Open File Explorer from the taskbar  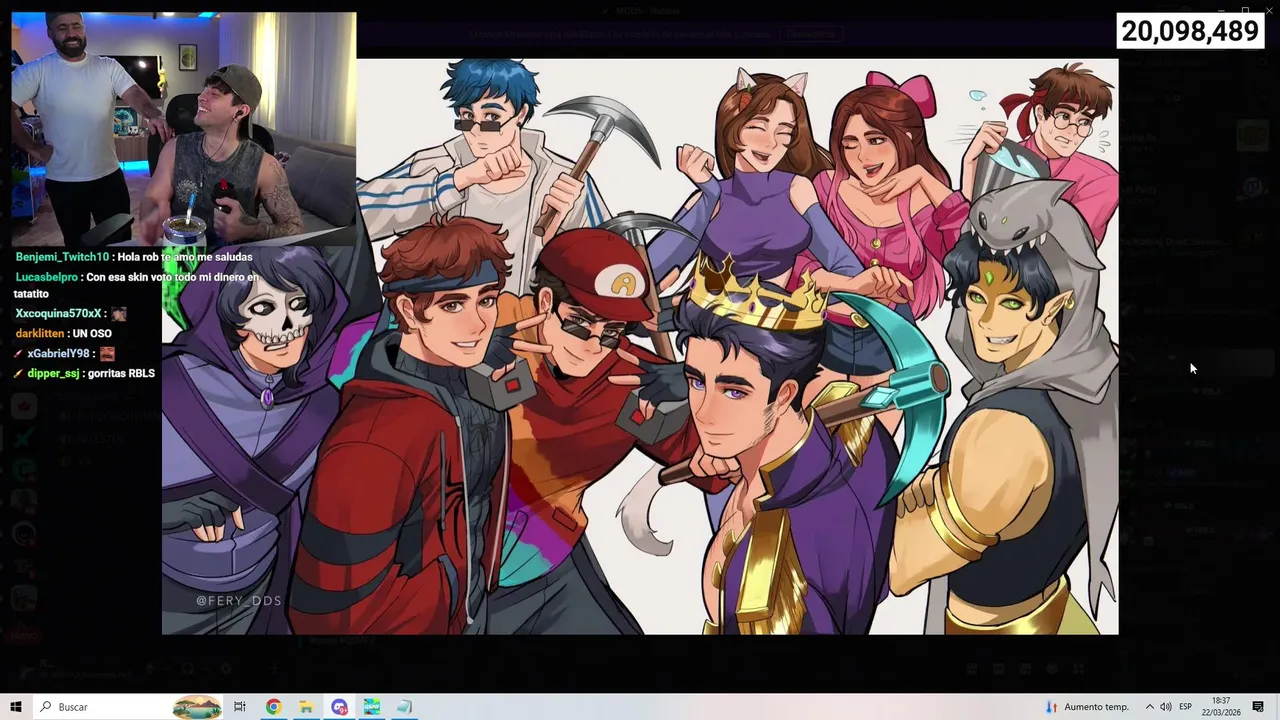click(x=306, y=707)
